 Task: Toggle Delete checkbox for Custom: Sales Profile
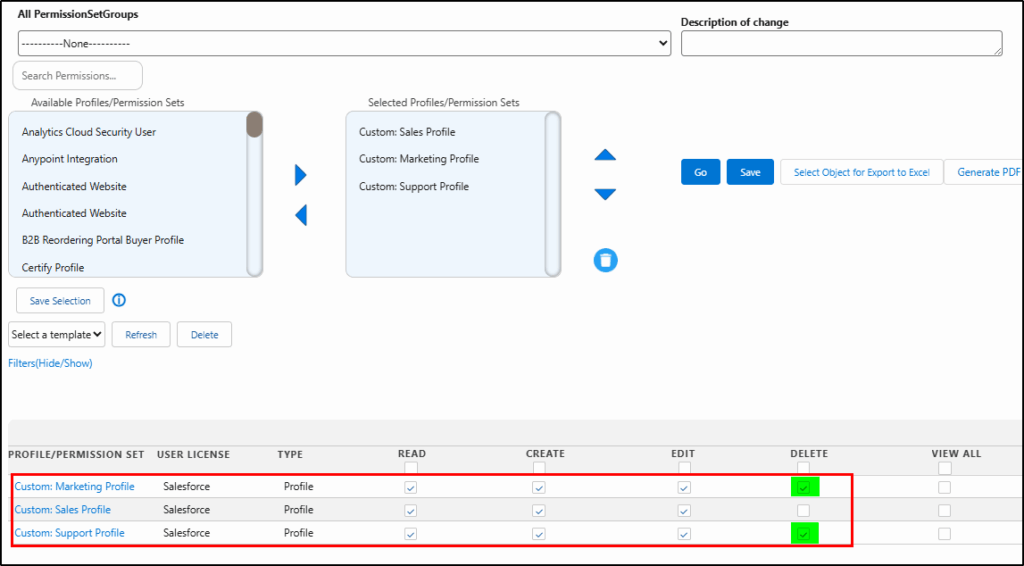(803, 510)
